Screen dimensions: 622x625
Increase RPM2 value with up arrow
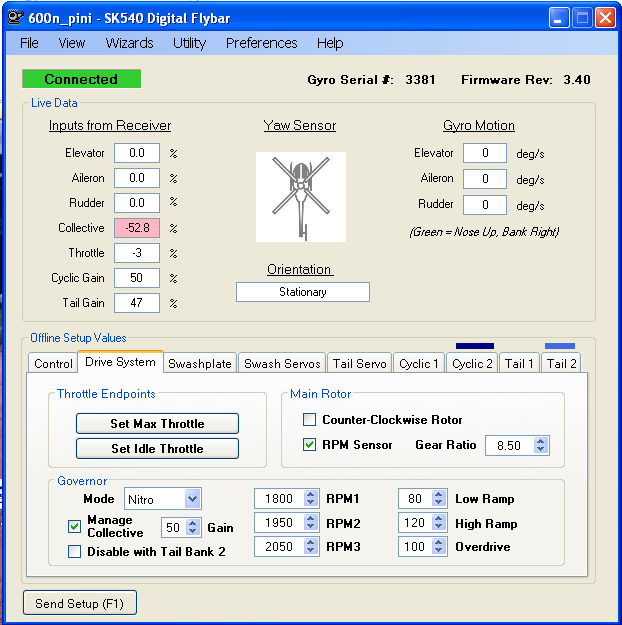[311, 518]
